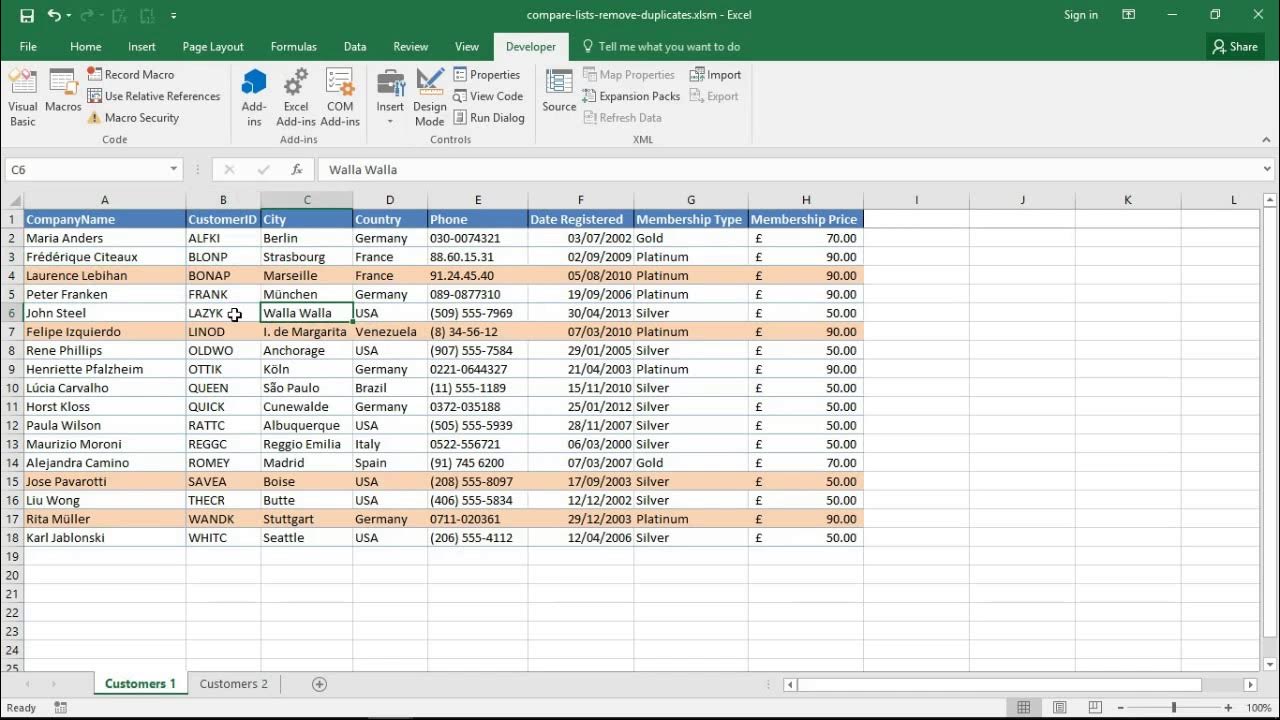Click the Share button
This screenshot has height=720, width=1280.
tap(1235, 47)
